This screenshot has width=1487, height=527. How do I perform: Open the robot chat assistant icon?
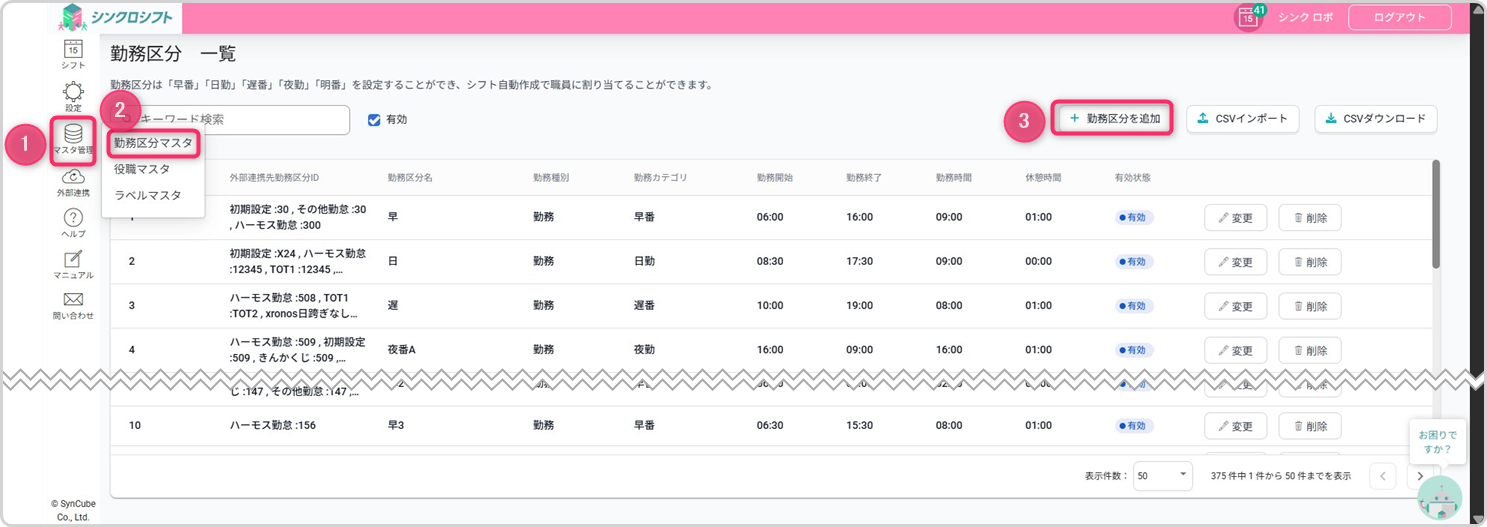click(x=1438, y=497)
